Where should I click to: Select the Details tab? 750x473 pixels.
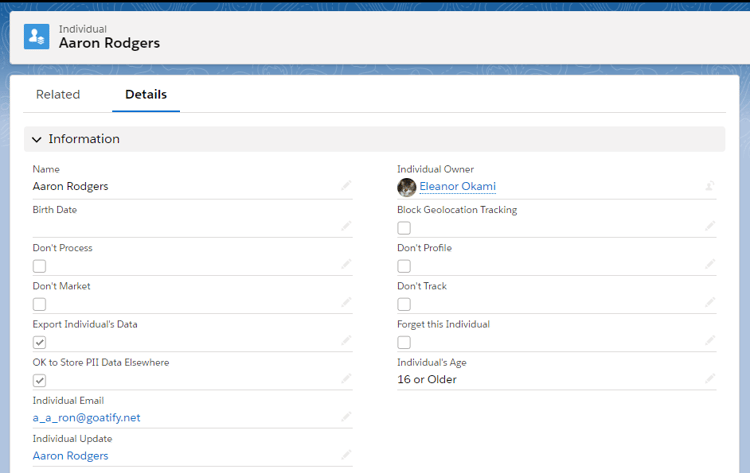pyautogui.click(x=146, y=94)
